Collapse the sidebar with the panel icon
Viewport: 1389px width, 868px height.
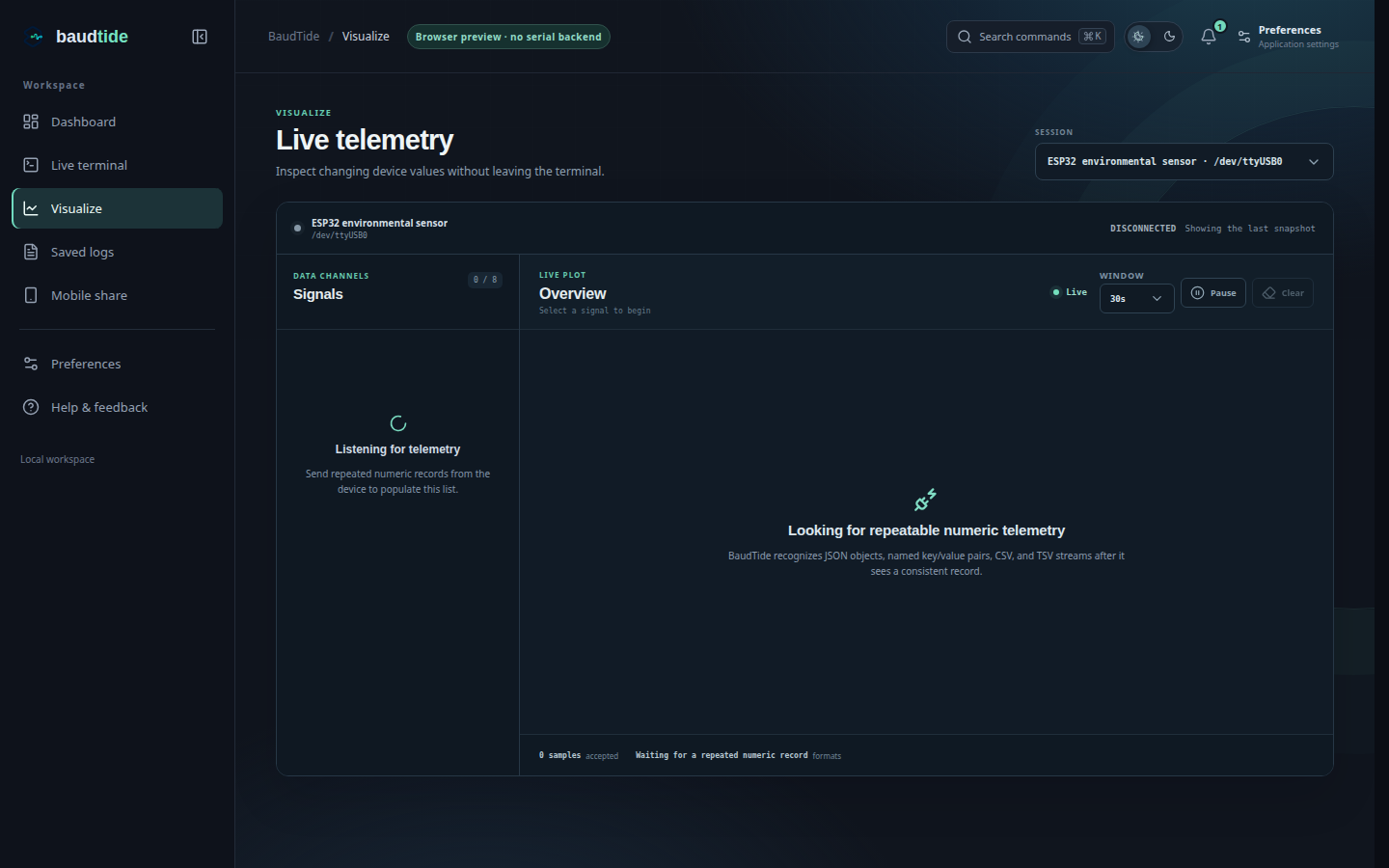point(200,37)
